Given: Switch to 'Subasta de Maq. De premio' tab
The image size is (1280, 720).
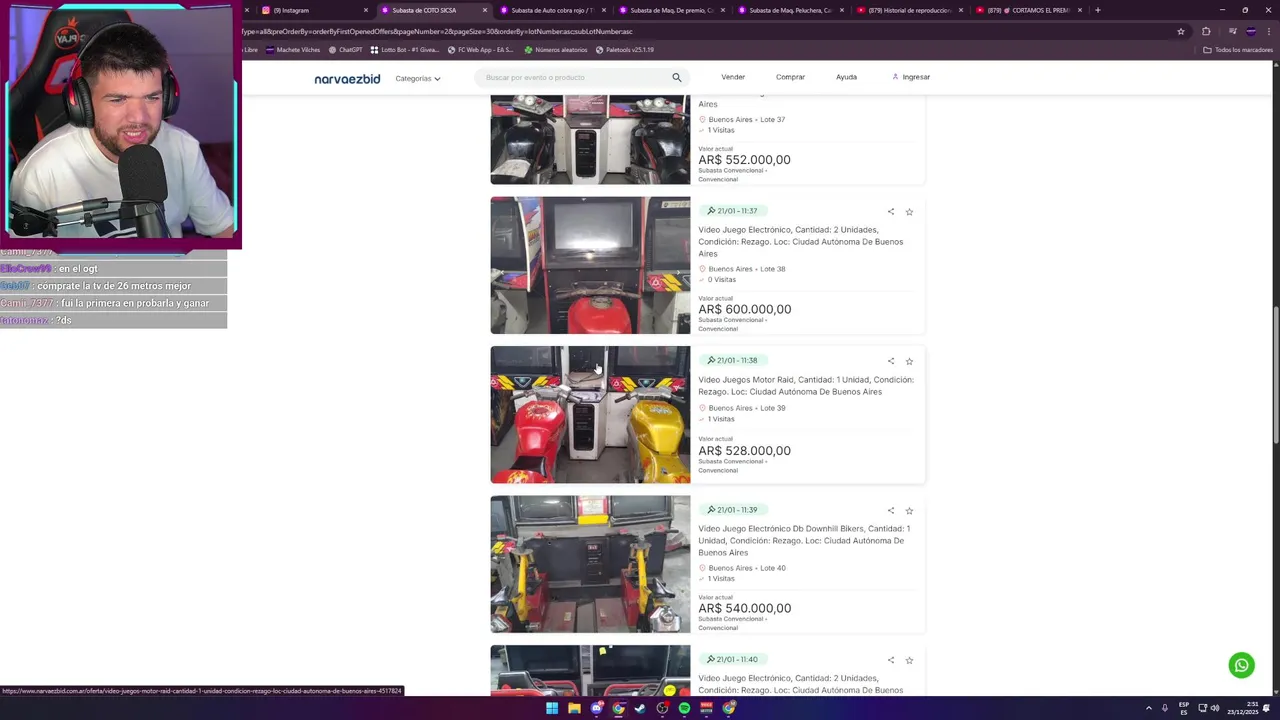Looking at the screenshot, I should [x=672, y=10].
